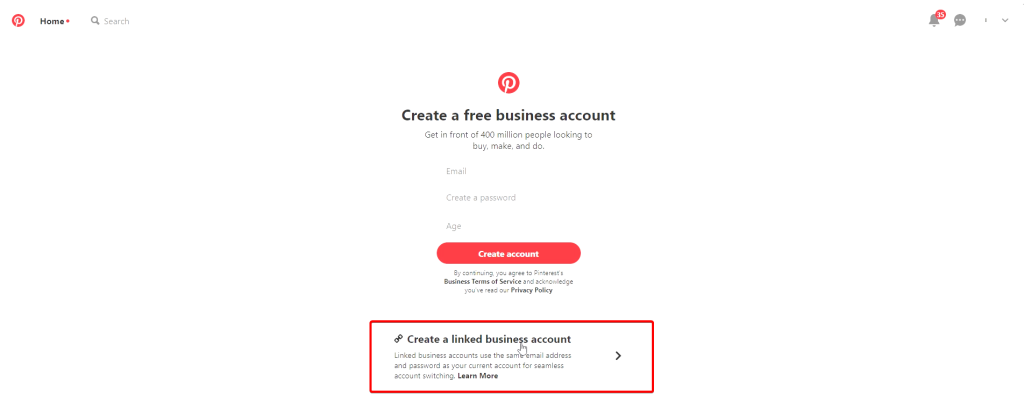
Task: Click the chain link icon beside linked account
Action: pyautogui.click(x=399, y=339)
